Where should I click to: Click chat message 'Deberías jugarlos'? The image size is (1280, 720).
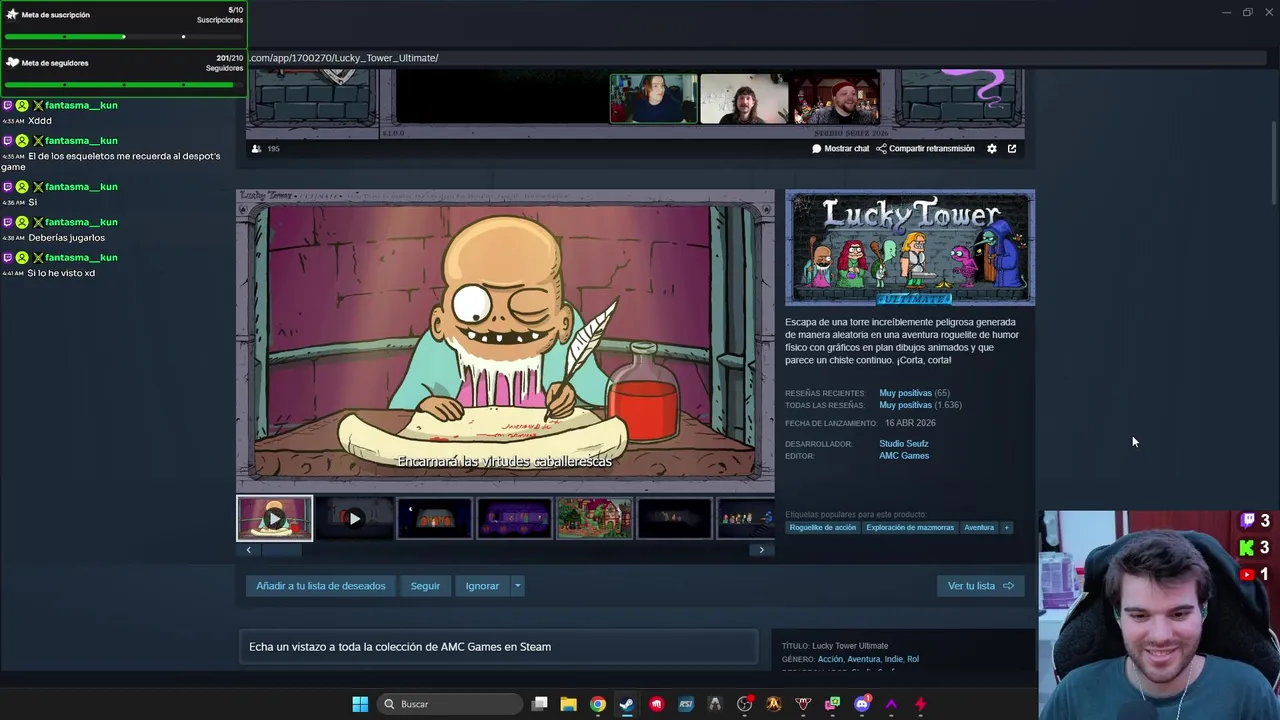(x=66, y=238)
